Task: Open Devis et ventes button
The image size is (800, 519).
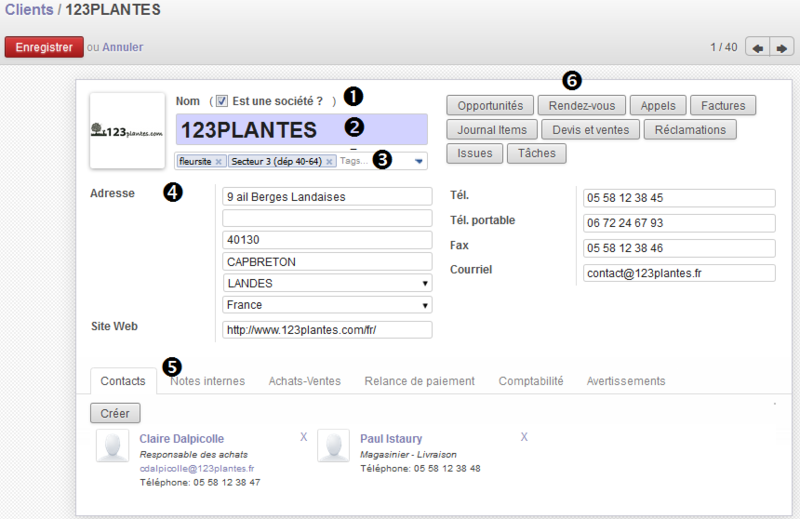Action: [x=590, y=130]
